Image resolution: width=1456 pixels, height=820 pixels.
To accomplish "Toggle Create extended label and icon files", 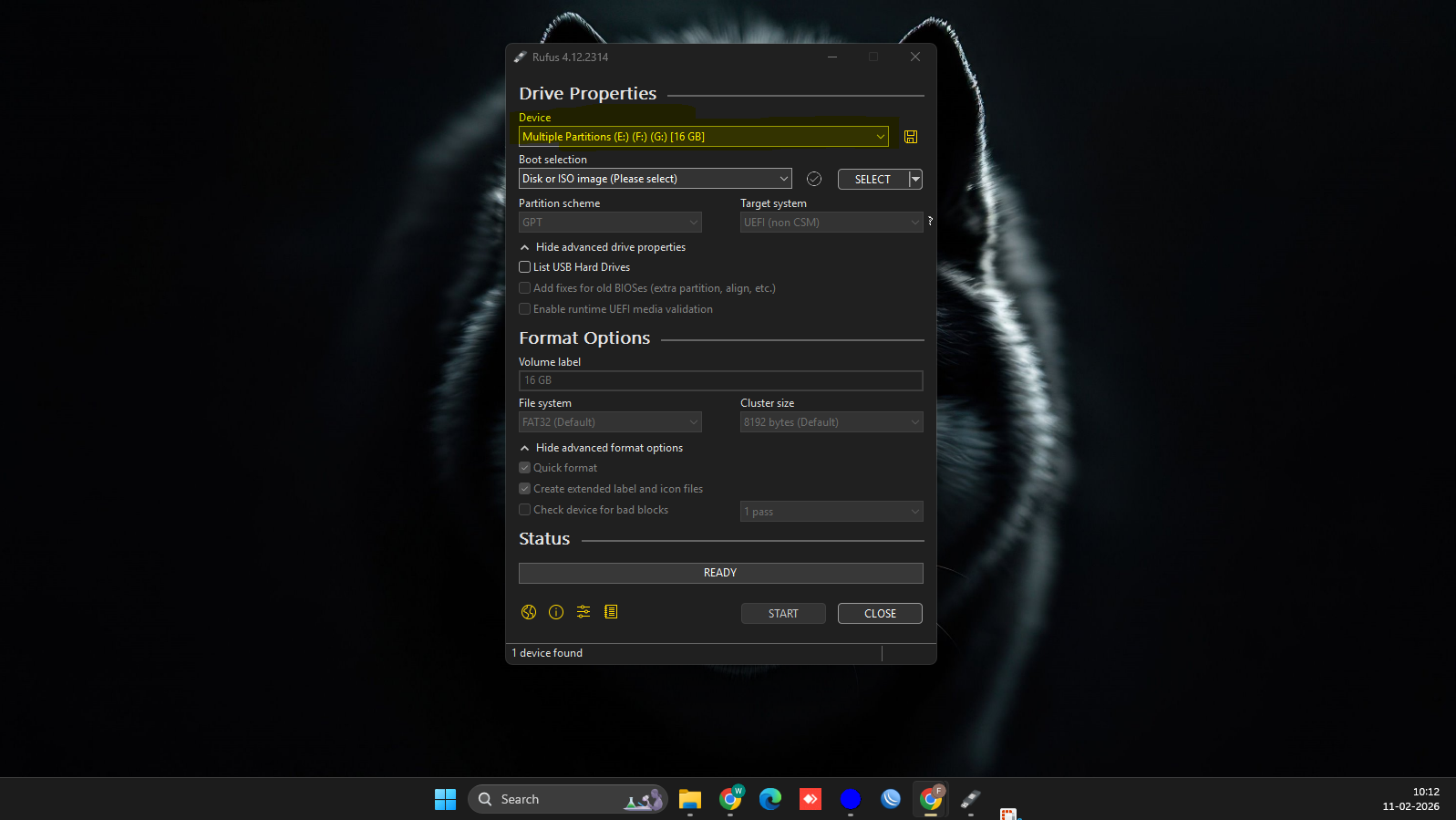I will [x=525, y=489].
